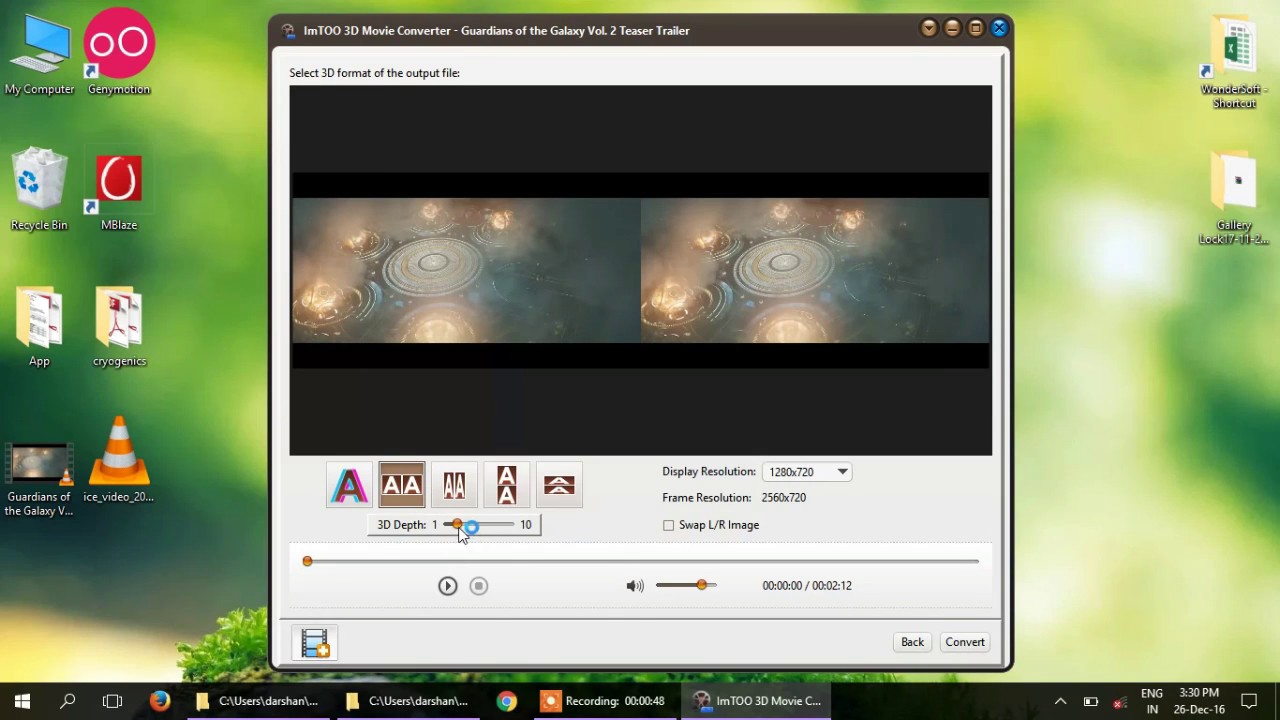Image resolution: width=1280 pixels, height=720 pixels.
Task: Open the Recycle Bin icon
Action: (39, 190)
